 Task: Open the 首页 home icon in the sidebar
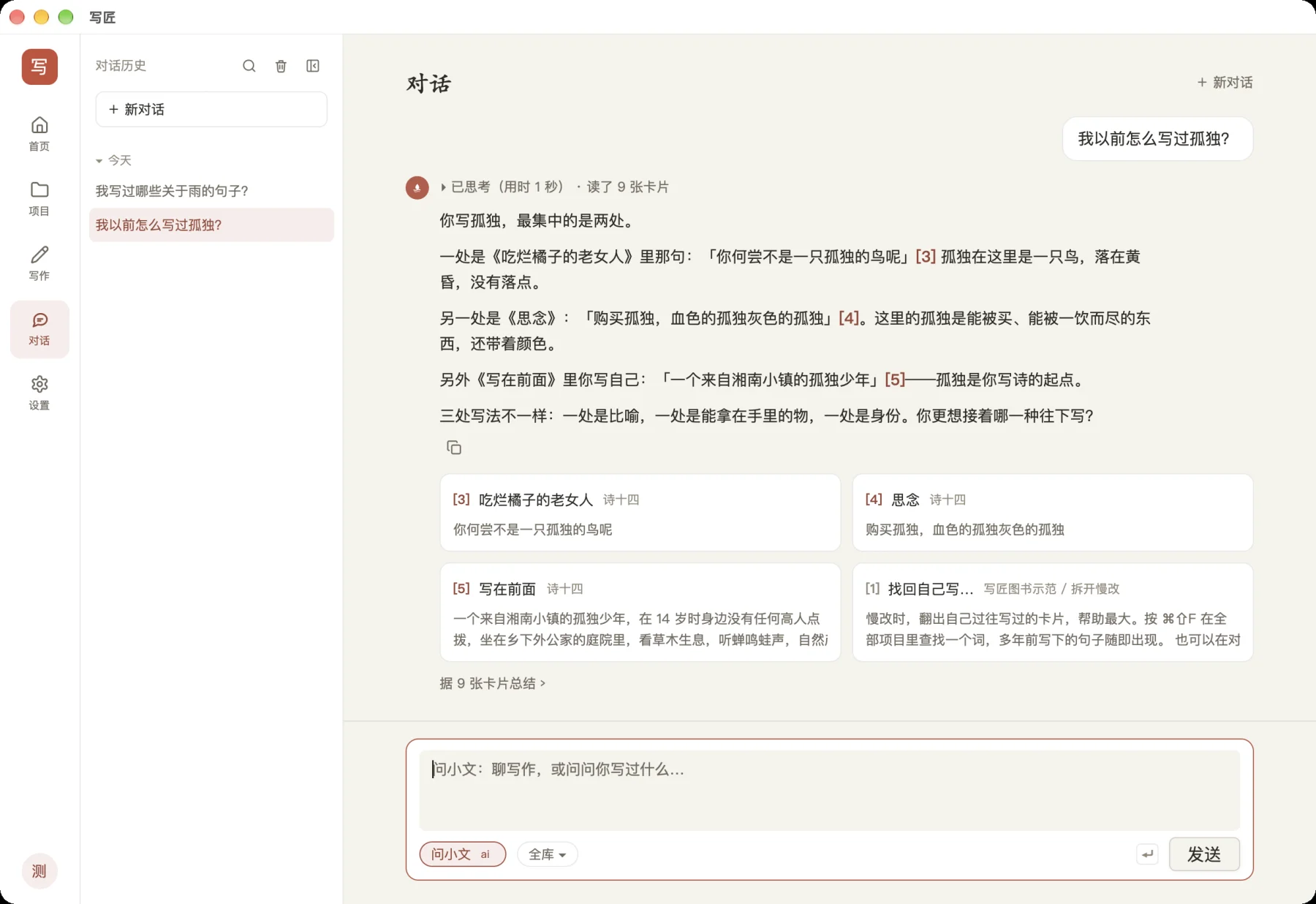tap(39, 134)
